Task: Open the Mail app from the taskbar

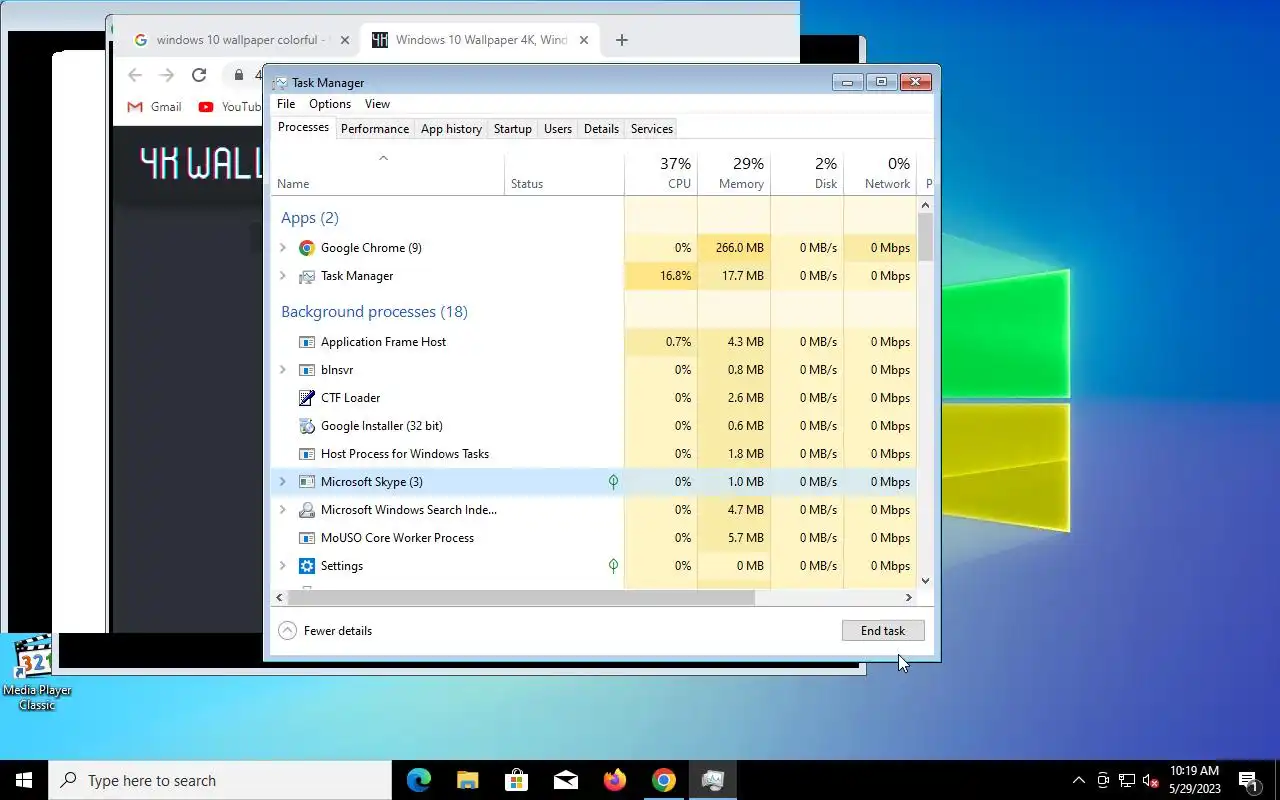Action: click(x=565, y=780)
